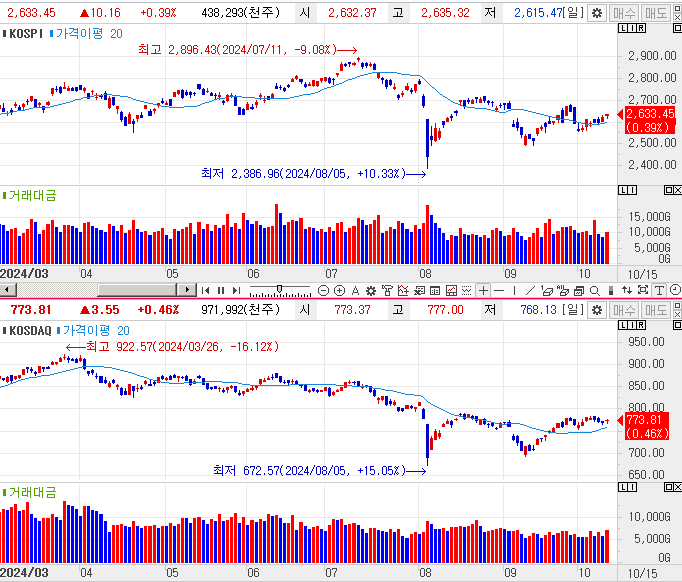
Task: Jump to last bar playback button
Action: click(x=236, y=291)
